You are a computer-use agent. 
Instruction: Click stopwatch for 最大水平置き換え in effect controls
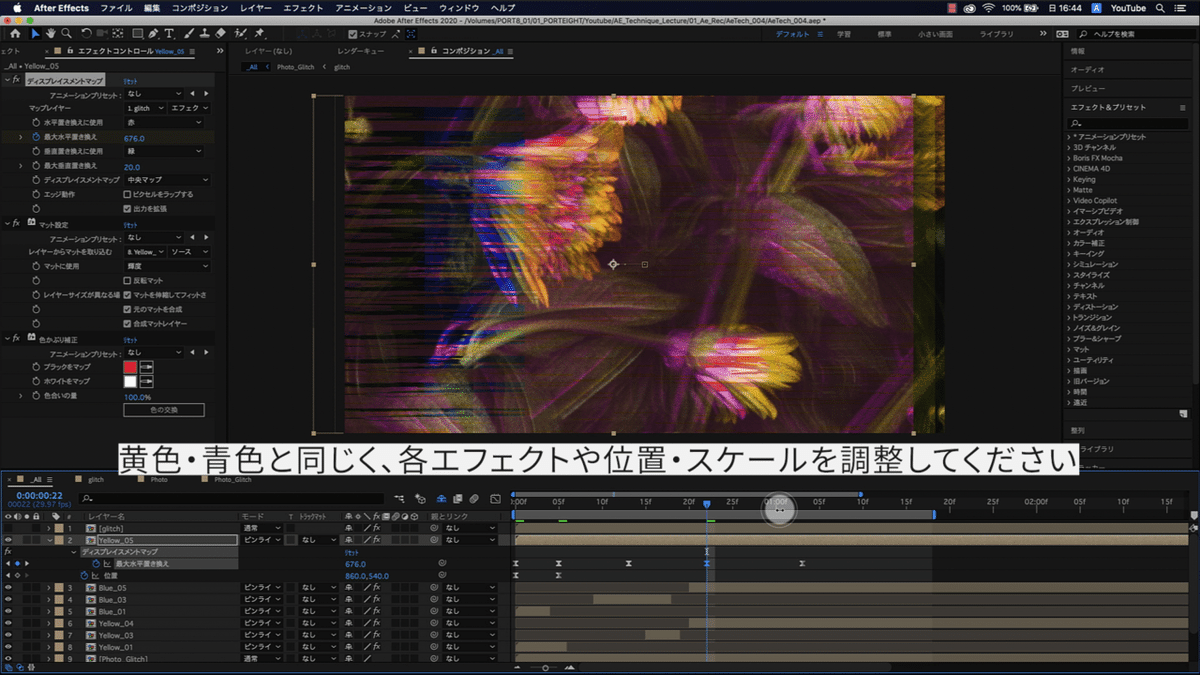coord(36,137)
